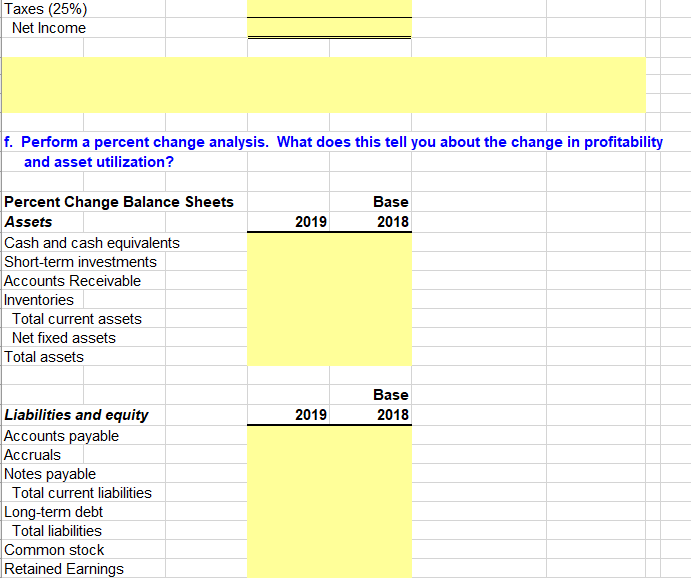This screenshot has width=691, height=578.
Task: Click the 2018 header in the Assets section
Action: 393,222
